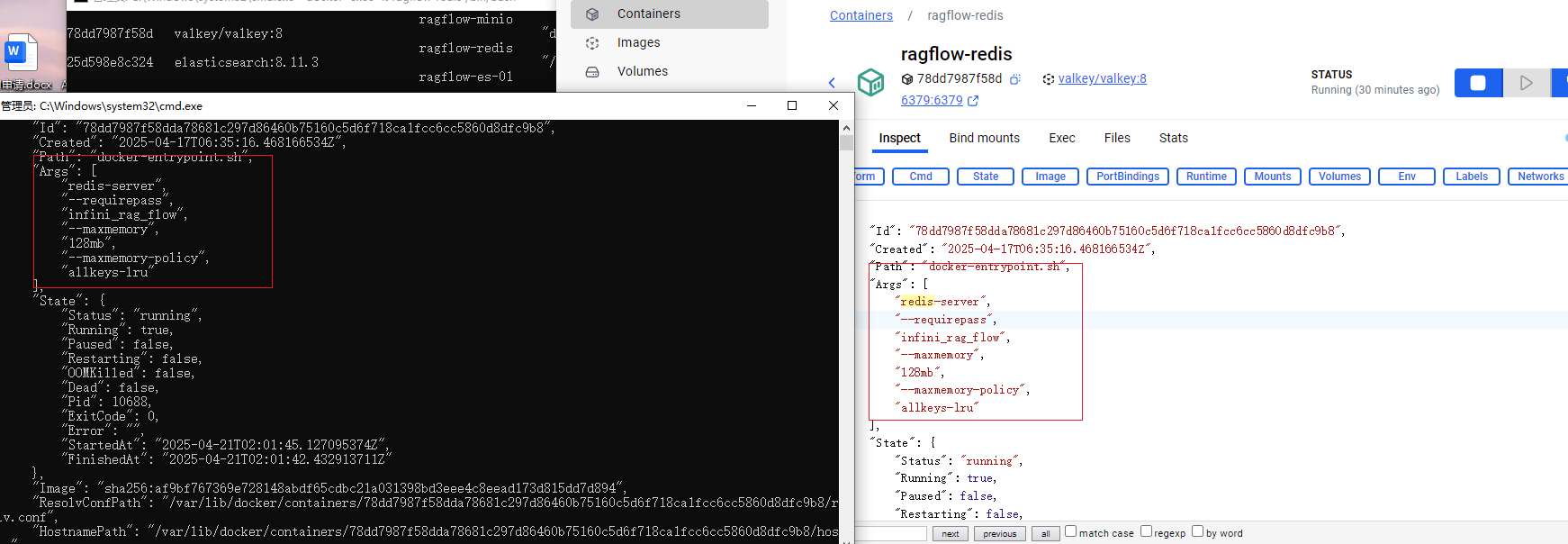The width and height of the screenshot is (1568, 544).
Task: Copy container ID 78dd7987f58d
Action: 1015,79
